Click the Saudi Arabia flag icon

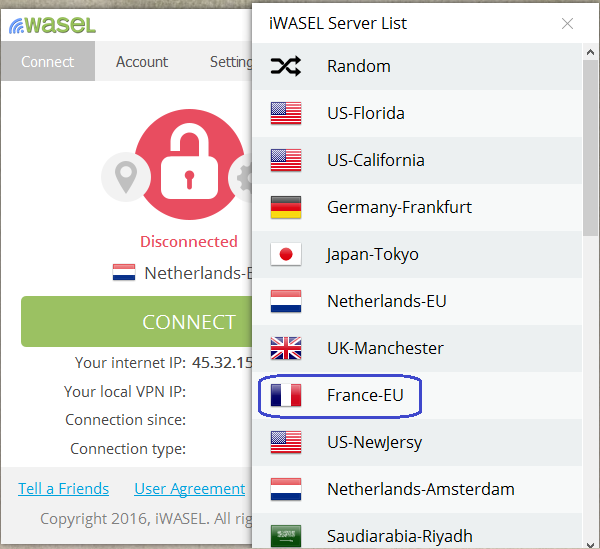(286, 536)
